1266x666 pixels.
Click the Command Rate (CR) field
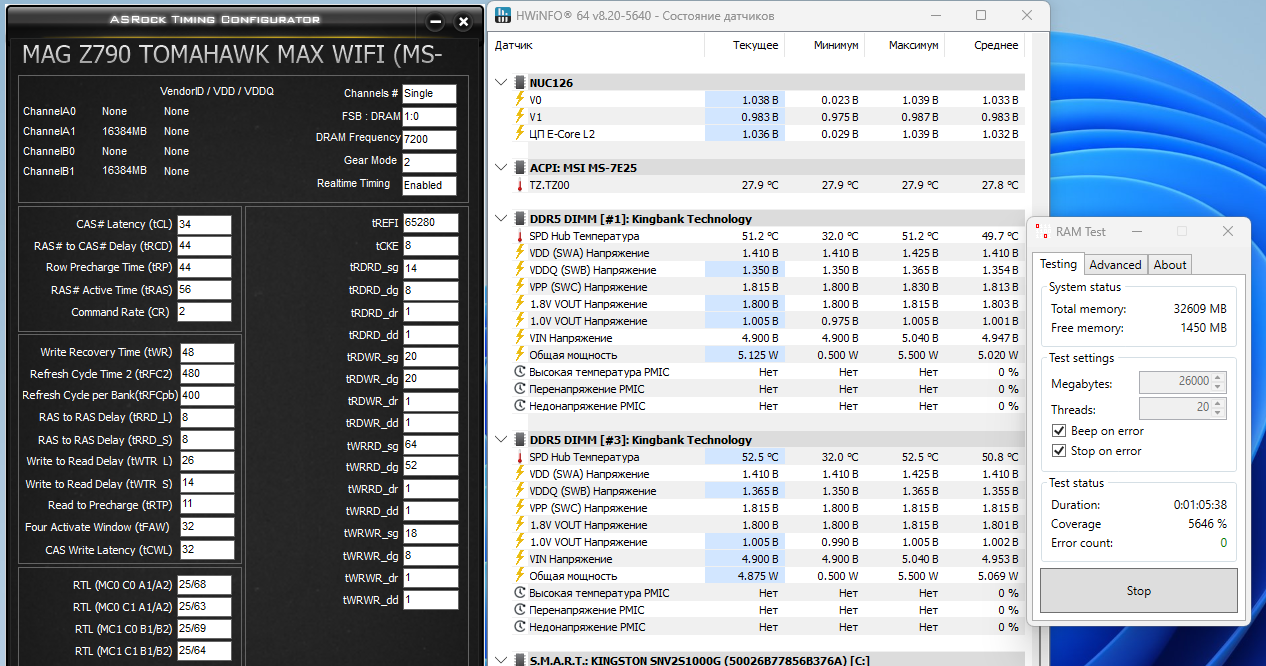click(x=204, y=312)
